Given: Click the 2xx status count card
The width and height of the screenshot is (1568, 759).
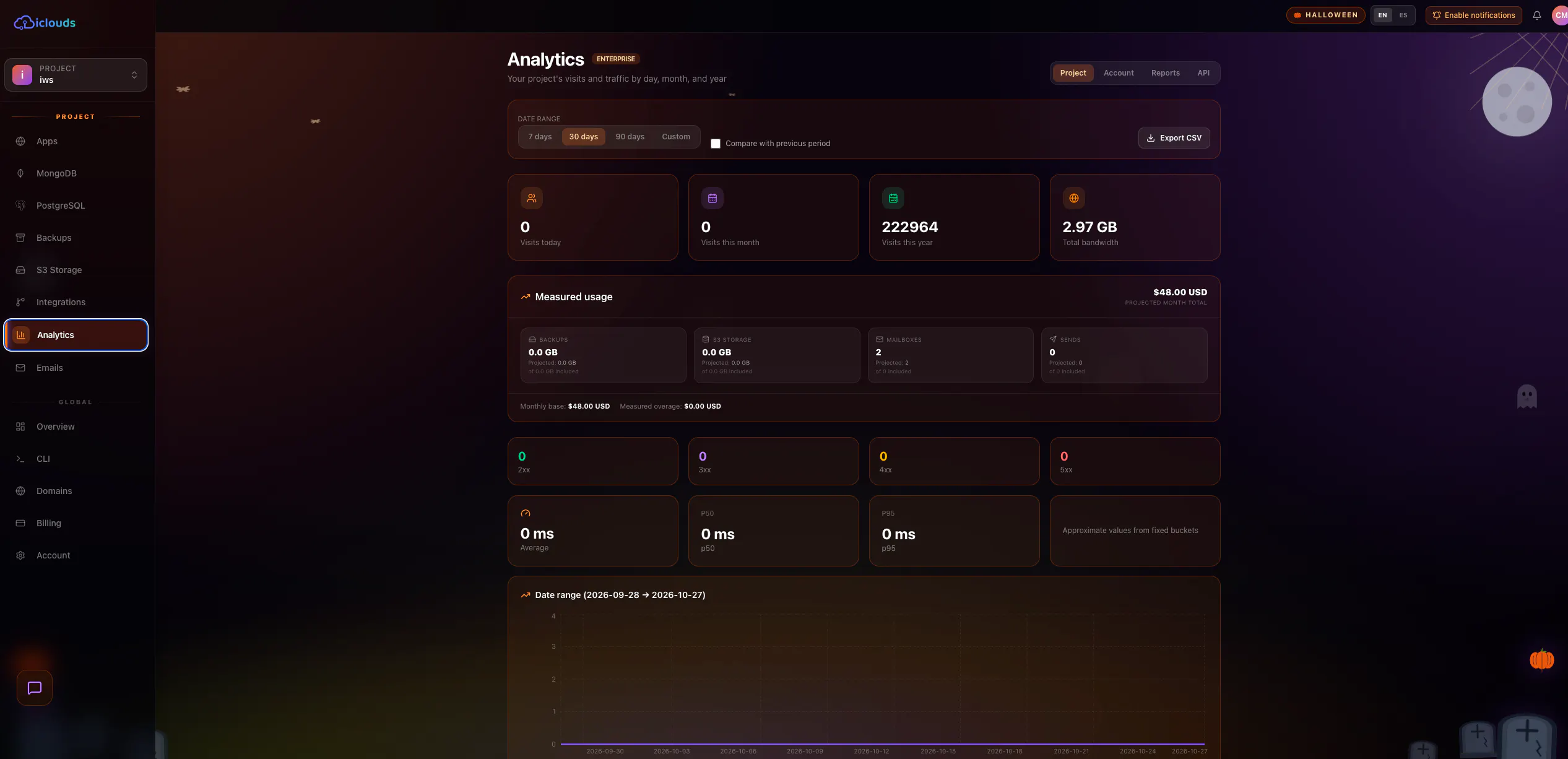Looking at the screenshot, I should pos(592,461).
